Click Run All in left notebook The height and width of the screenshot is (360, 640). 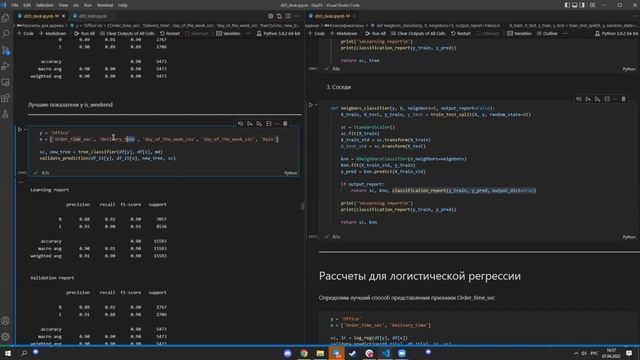click(x=84, y=33)
